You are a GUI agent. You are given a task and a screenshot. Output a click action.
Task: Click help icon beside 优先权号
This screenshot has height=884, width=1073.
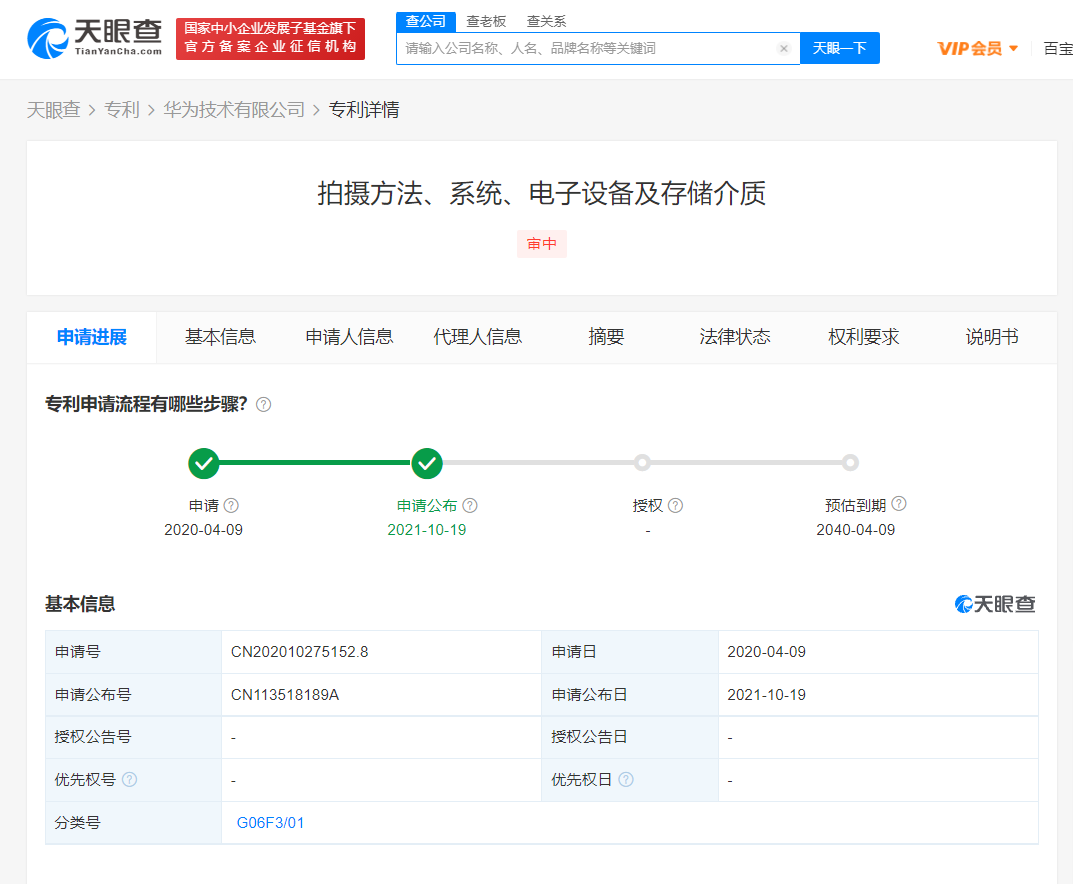[129, 780]
